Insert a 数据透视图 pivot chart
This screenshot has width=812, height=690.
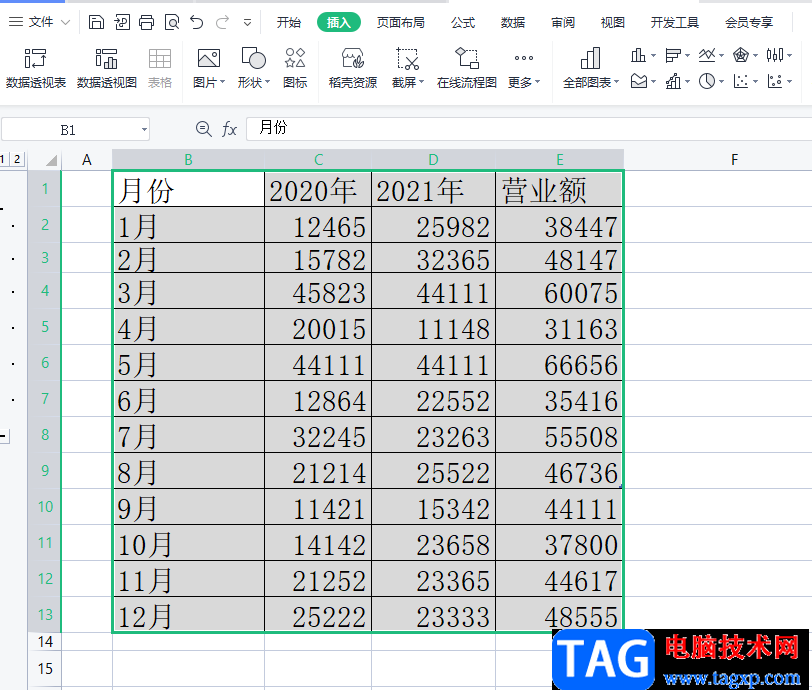pyautogui.click(x=107, y=68)
